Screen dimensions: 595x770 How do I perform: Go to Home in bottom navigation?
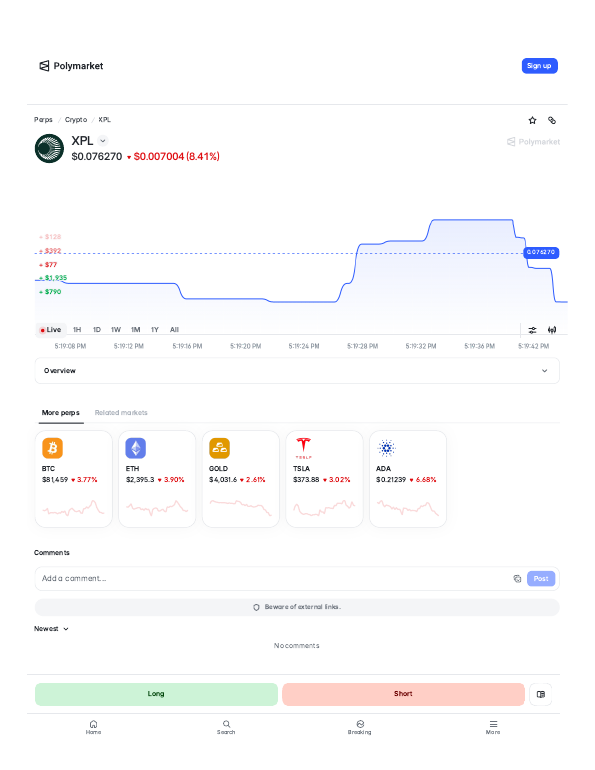(x=93, y=727)
